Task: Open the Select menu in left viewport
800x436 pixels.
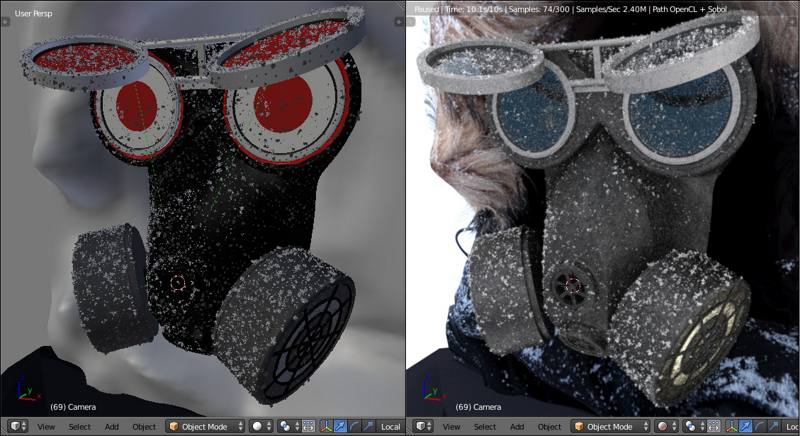Action: click(79, 426)
